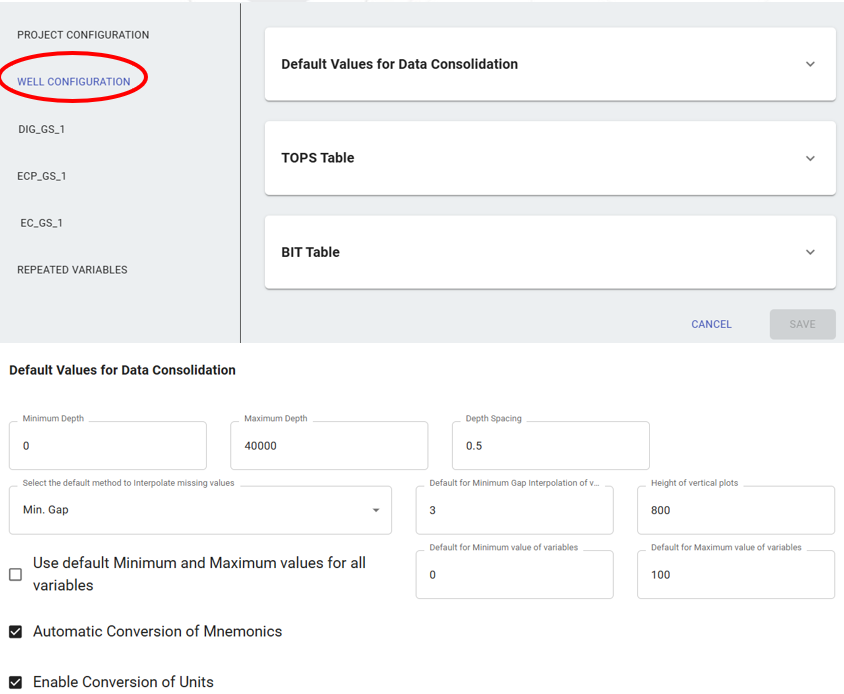Click the Default for Maximum value of variables field
The height and width of the screenshot is (694, 844).
point(735,574)
